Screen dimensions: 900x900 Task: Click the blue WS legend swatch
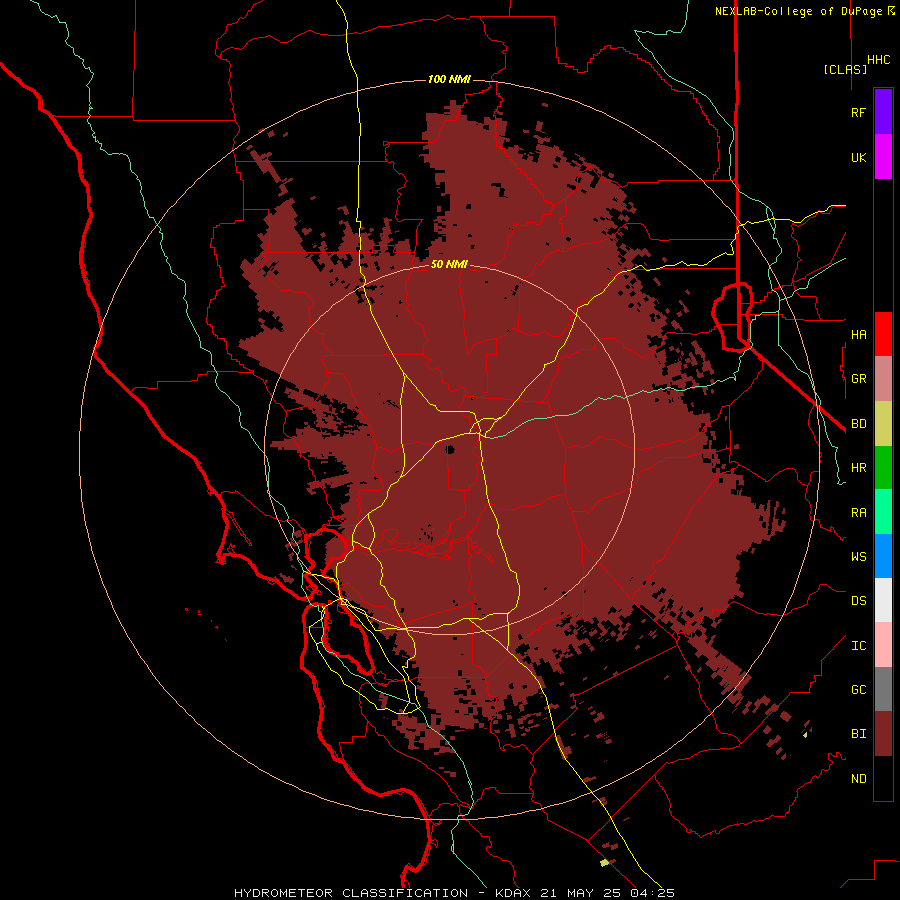tap(883, 556)
